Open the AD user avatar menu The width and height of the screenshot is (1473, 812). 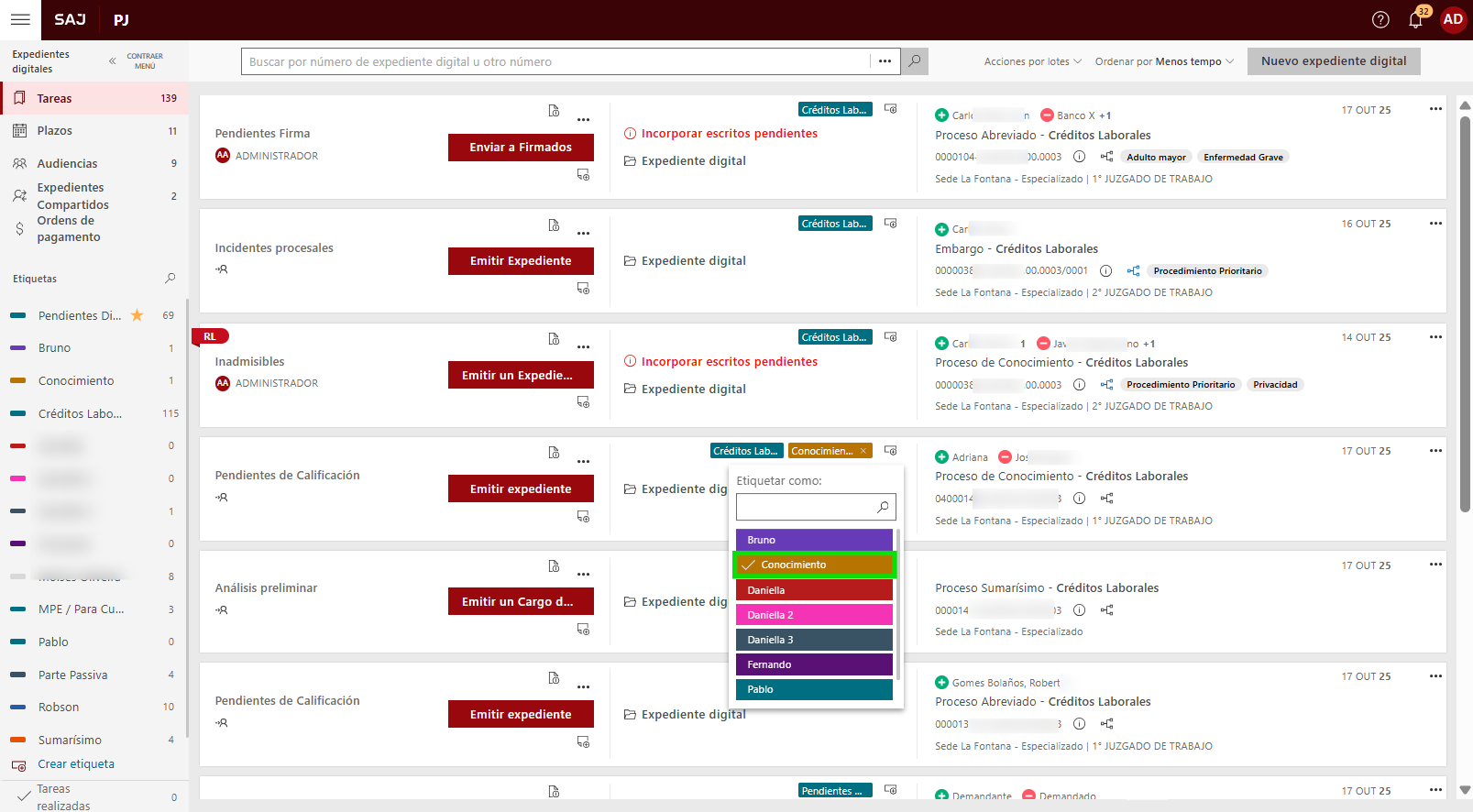point(1453,19)
